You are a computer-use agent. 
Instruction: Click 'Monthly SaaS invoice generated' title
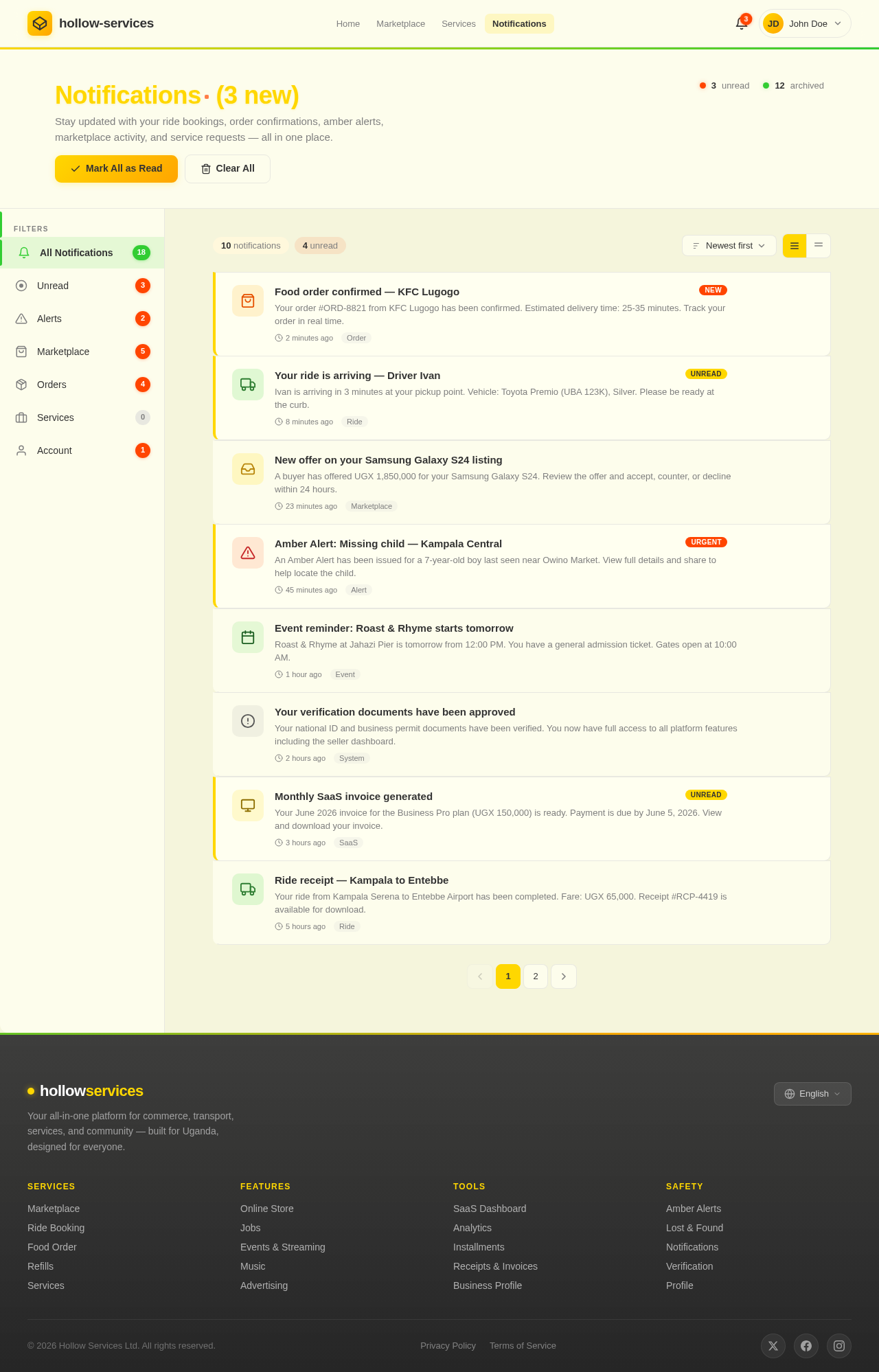[354, 797]
